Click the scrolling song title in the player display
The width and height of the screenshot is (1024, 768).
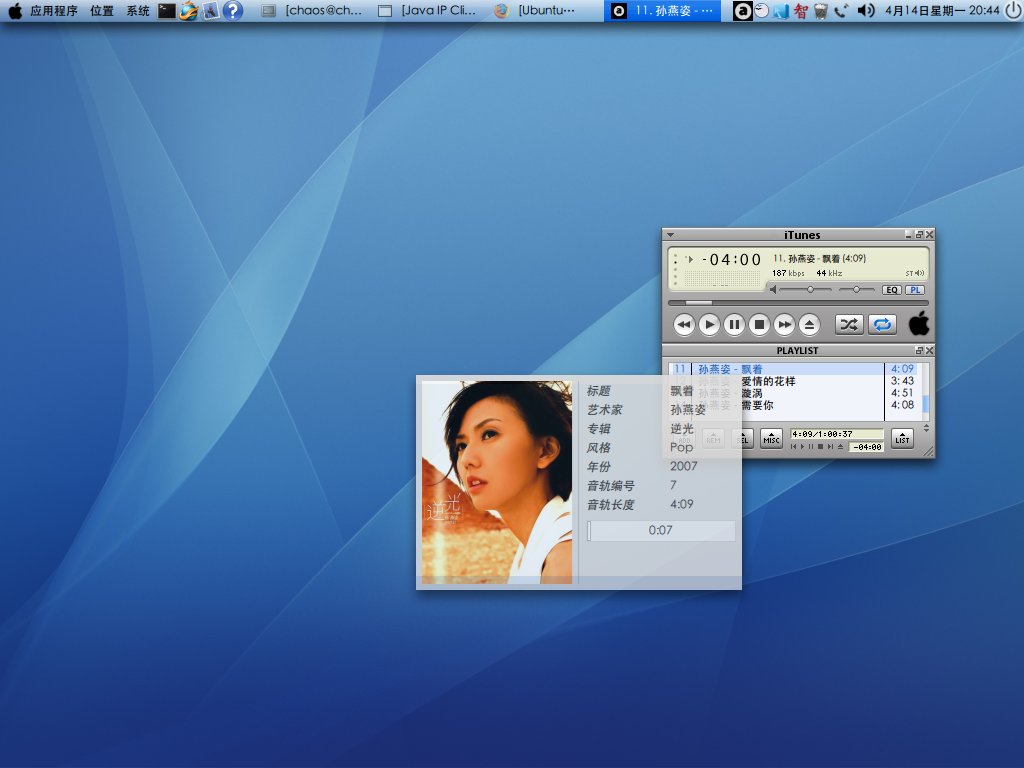820,259
